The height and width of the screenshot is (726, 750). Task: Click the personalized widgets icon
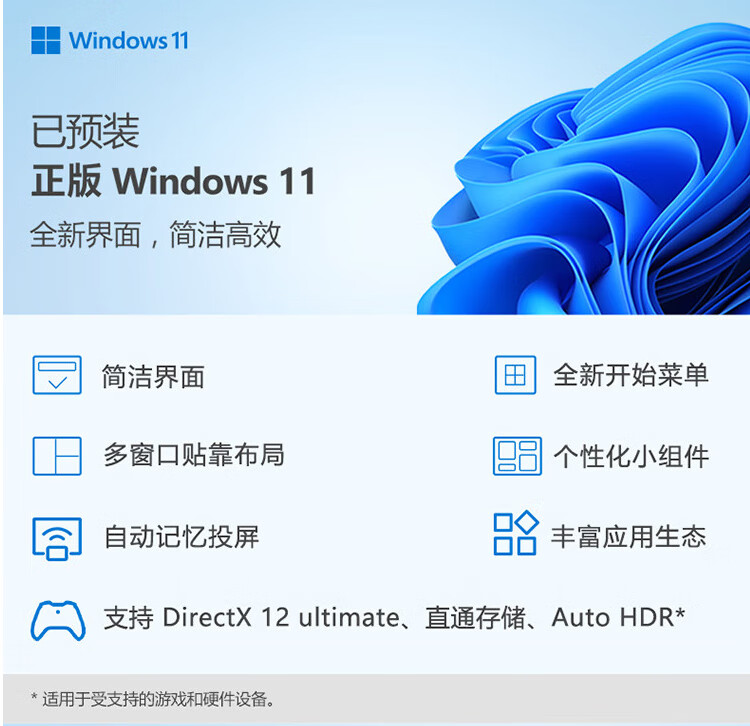[517, 456]
